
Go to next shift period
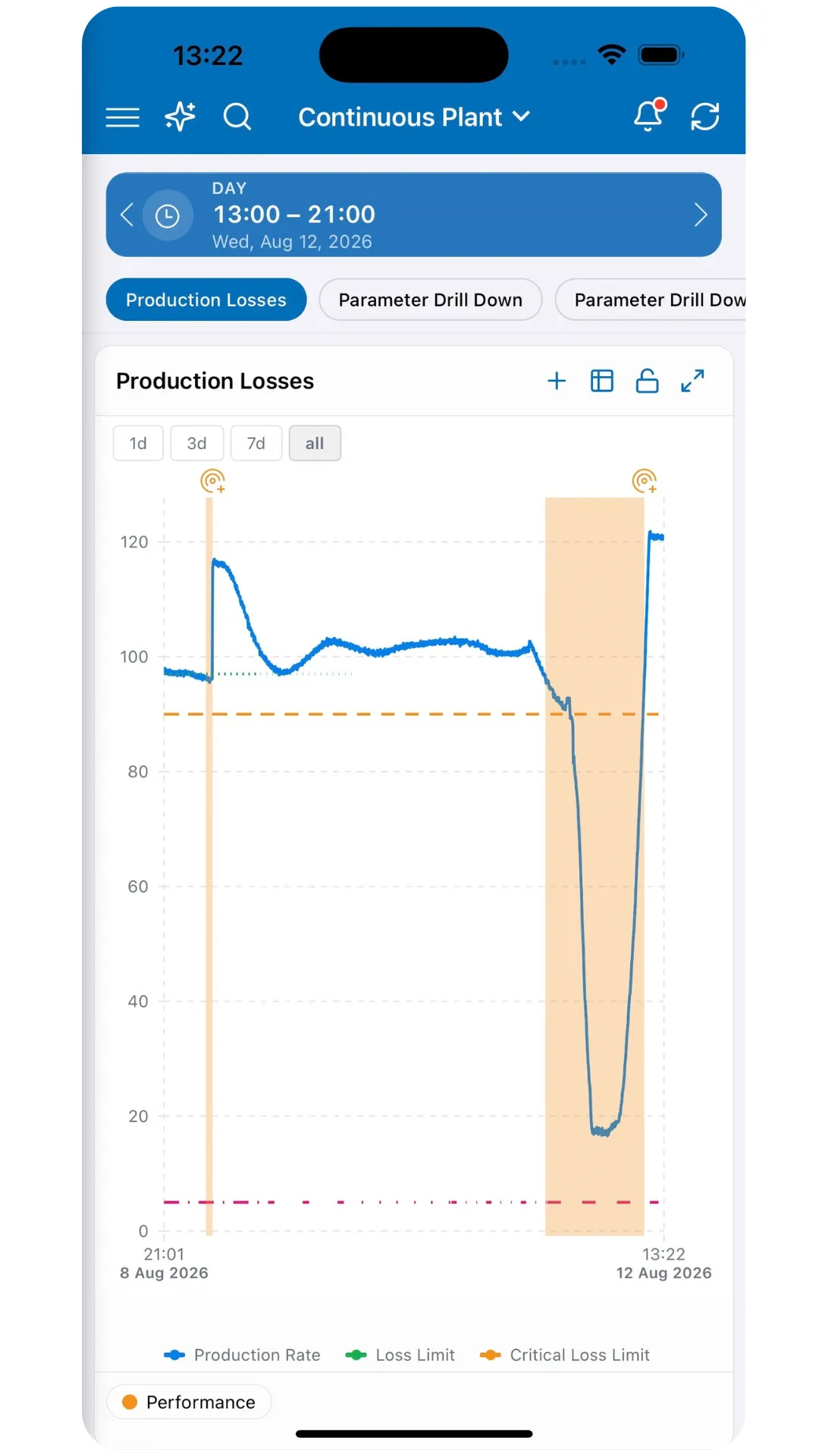701,215
